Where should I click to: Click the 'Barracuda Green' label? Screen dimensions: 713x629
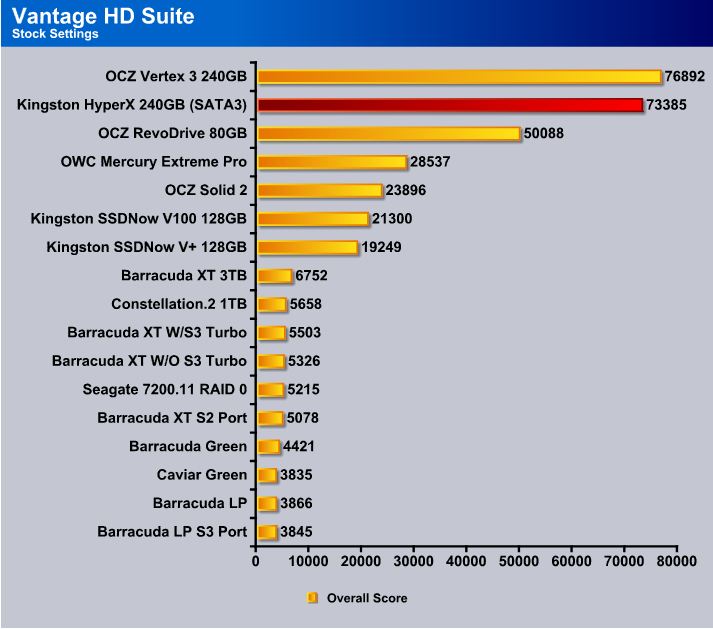pyautogui.click(x=188, y=446)
